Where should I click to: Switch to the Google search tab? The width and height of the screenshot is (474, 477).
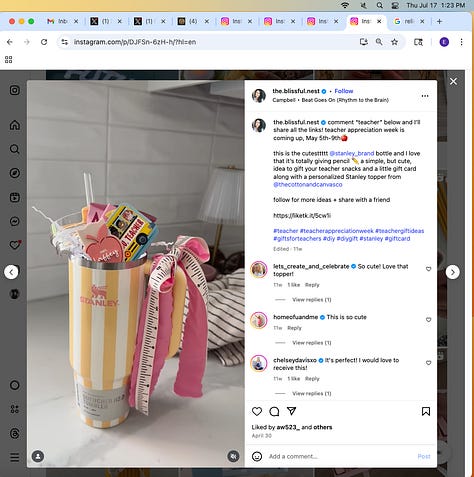[x=408, y=21]
